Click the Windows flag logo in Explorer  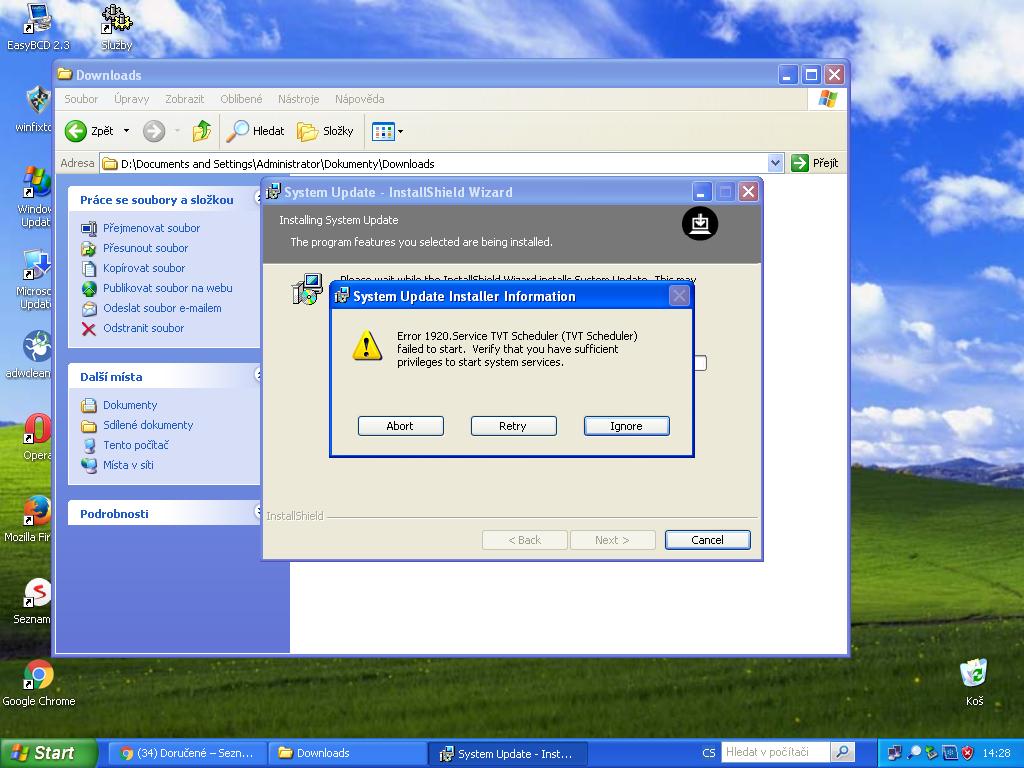827,99
